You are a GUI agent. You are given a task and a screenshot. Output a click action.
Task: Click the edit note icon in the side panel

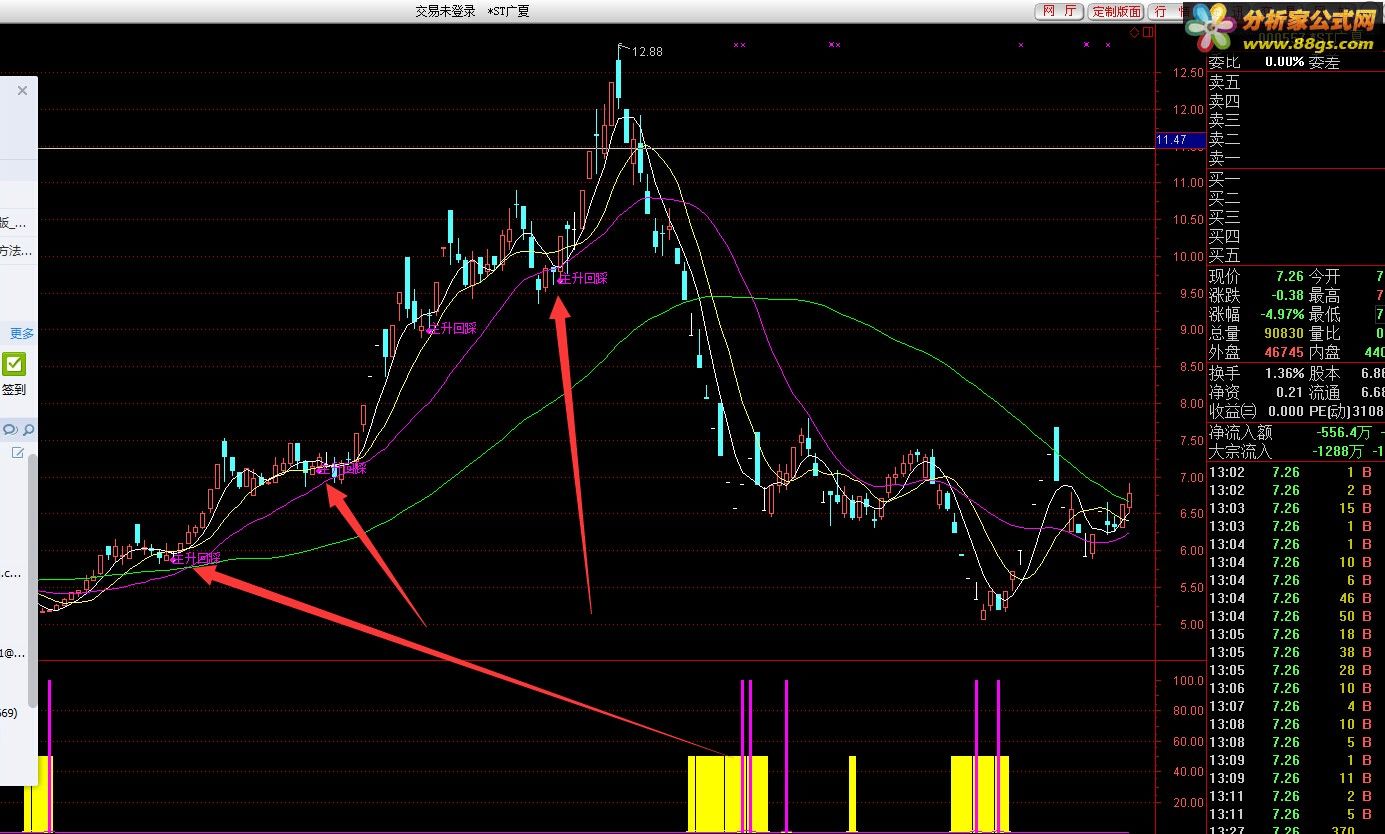click(x=17, y=453)
